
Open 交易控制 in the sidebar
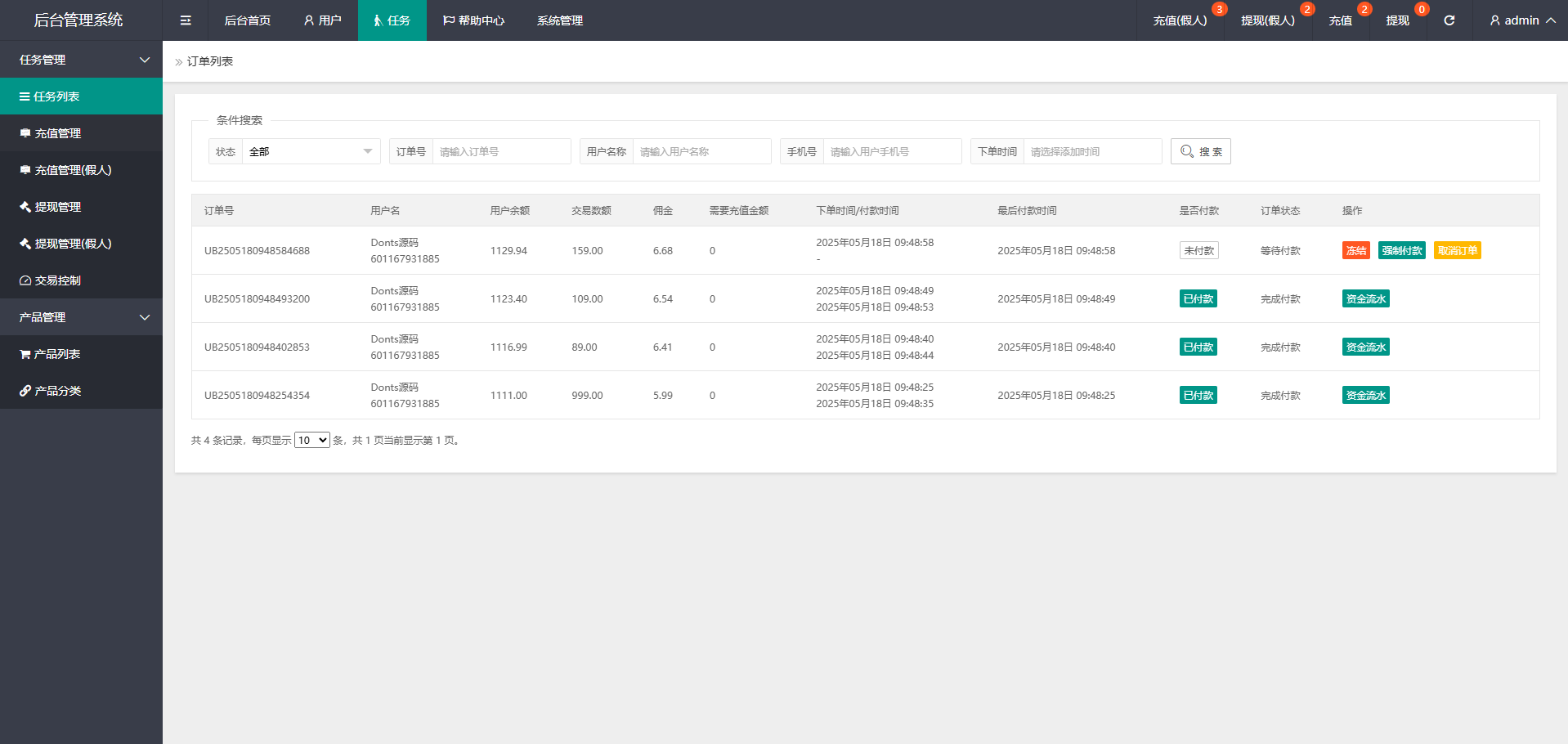(x=57, y=280)
